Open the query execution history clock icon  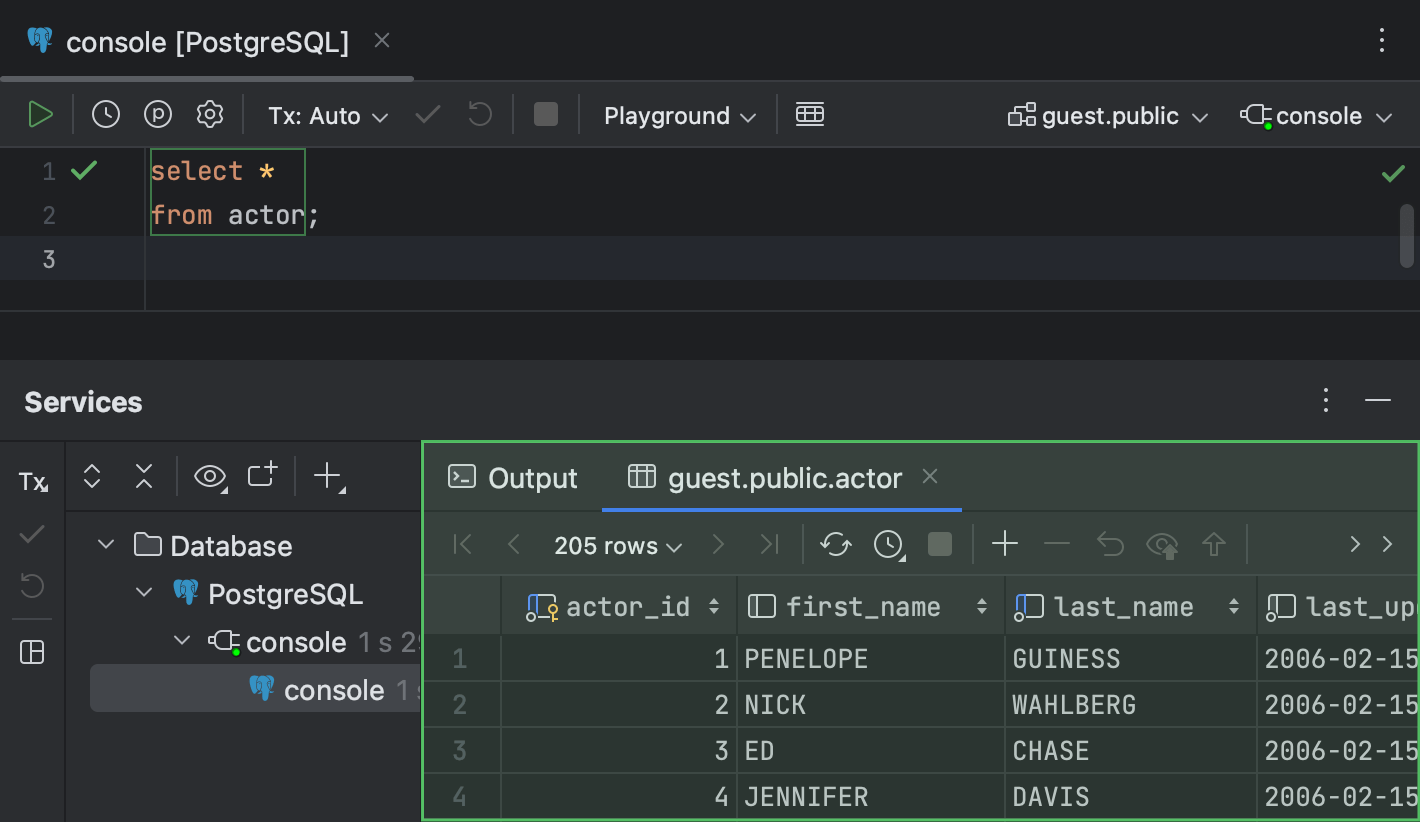click(x=106, y=114)
